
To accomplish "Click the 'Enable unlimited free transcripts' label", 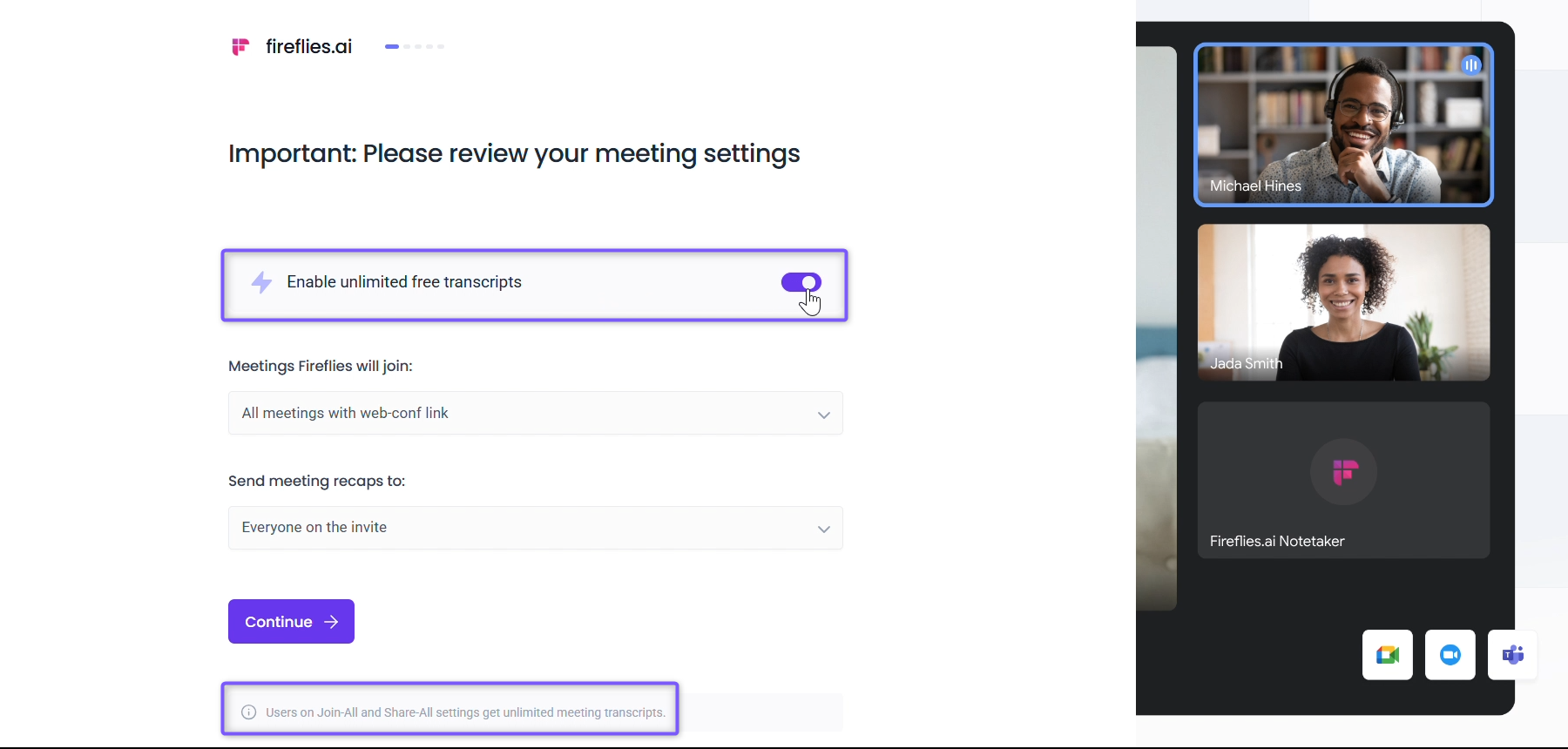I will click(x=404, y=282).
